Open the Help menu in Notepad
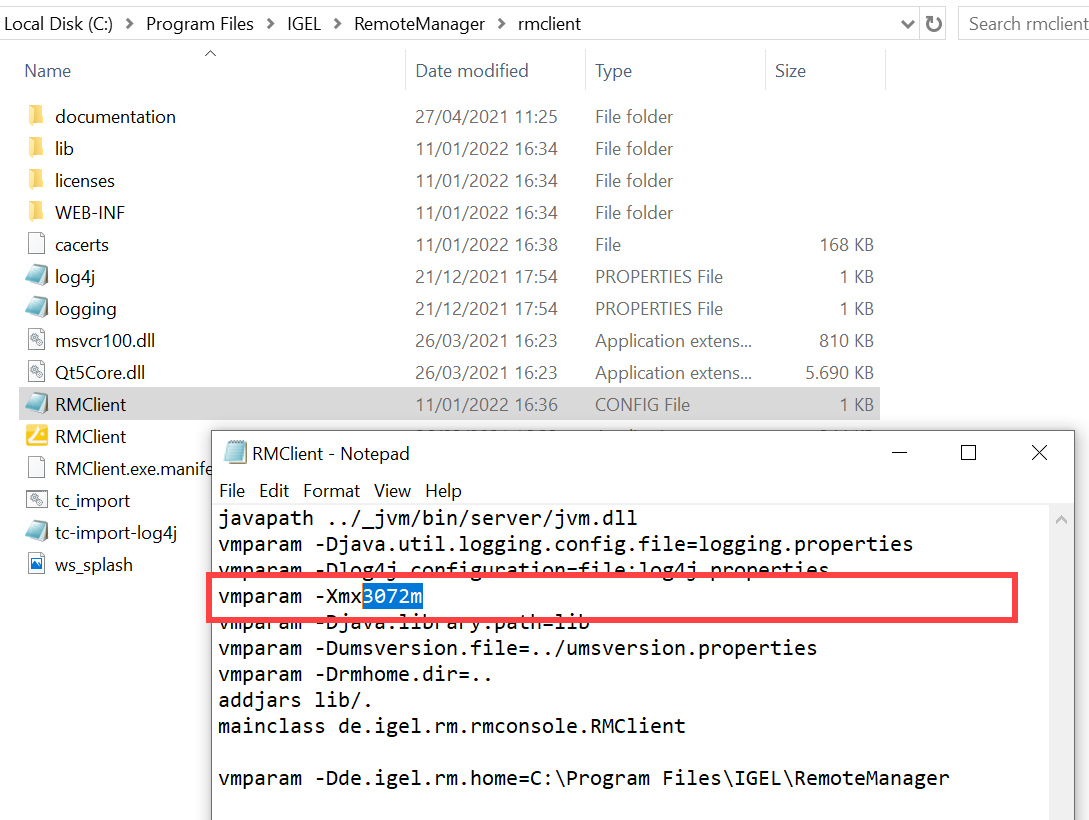The width and height of the screenshot is (1089, 820). [x=443, y=491]
